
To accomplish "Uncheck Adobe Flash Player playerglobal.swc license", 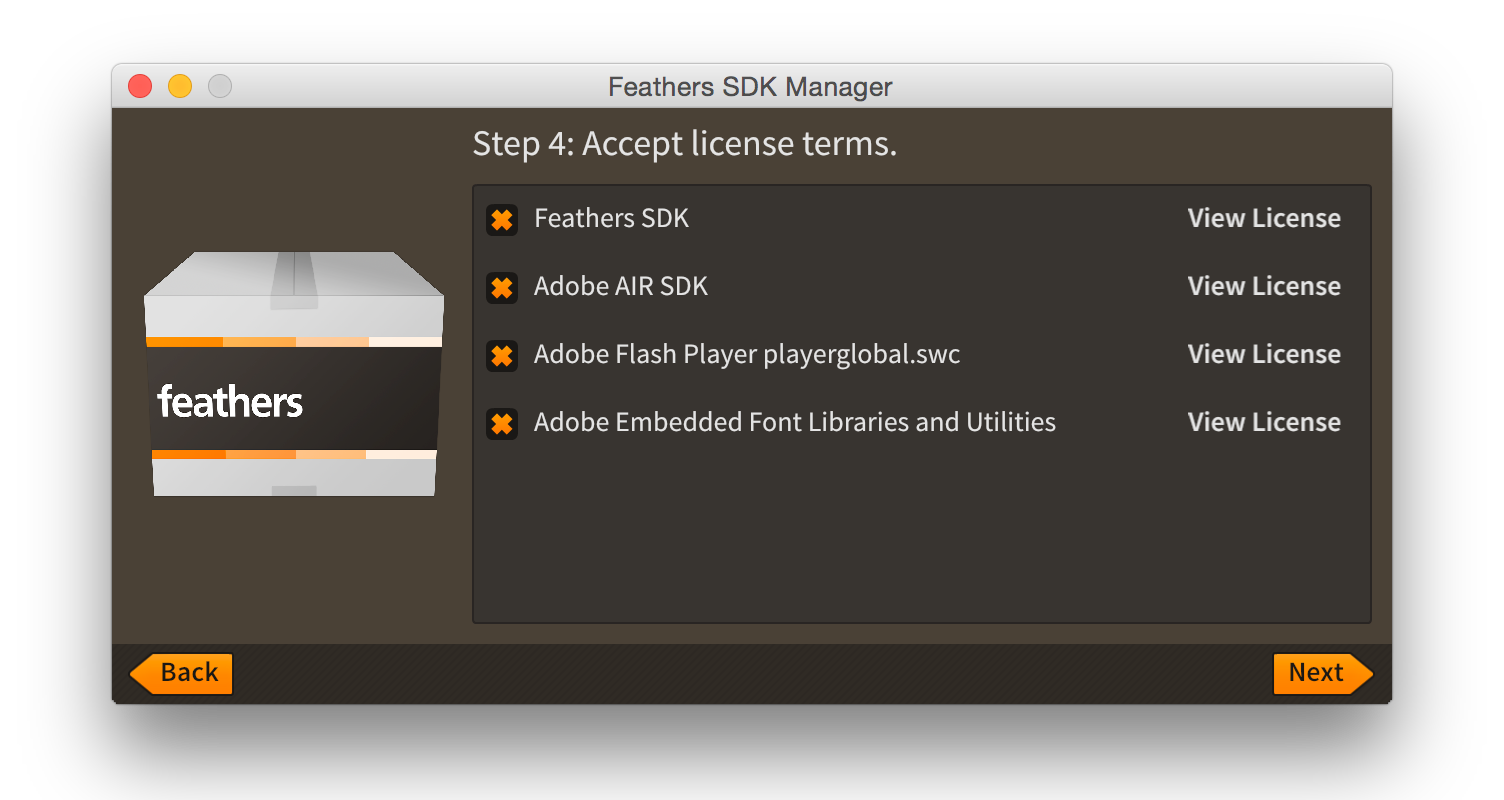I will (x=502, y=356).
